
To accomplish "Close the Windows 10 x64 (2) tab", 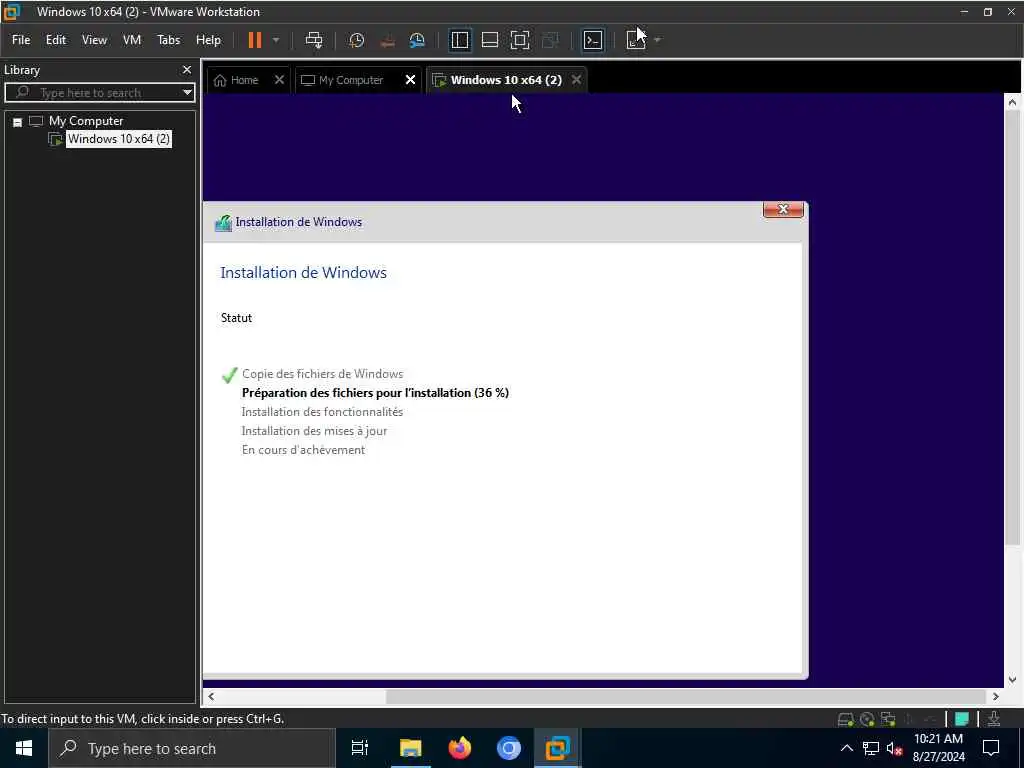I will click(576, 80).
